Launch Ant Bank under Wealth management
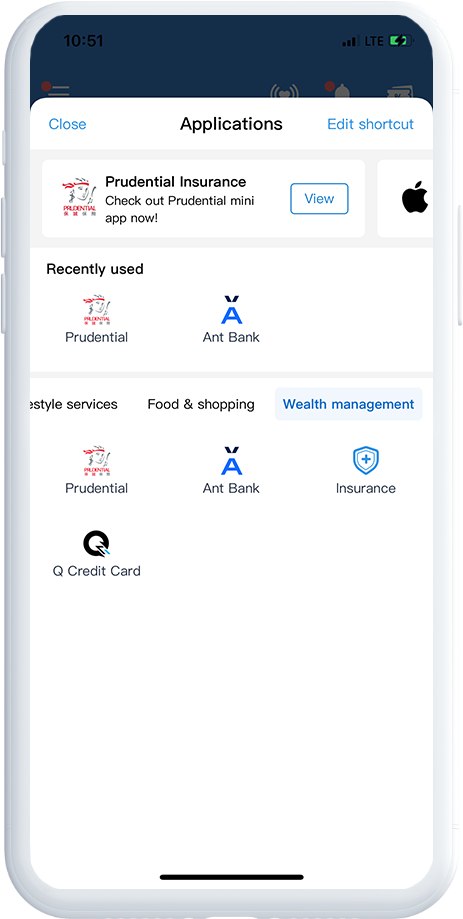The width and height of the screenshot is (463, 919). [x=231, y=470]
